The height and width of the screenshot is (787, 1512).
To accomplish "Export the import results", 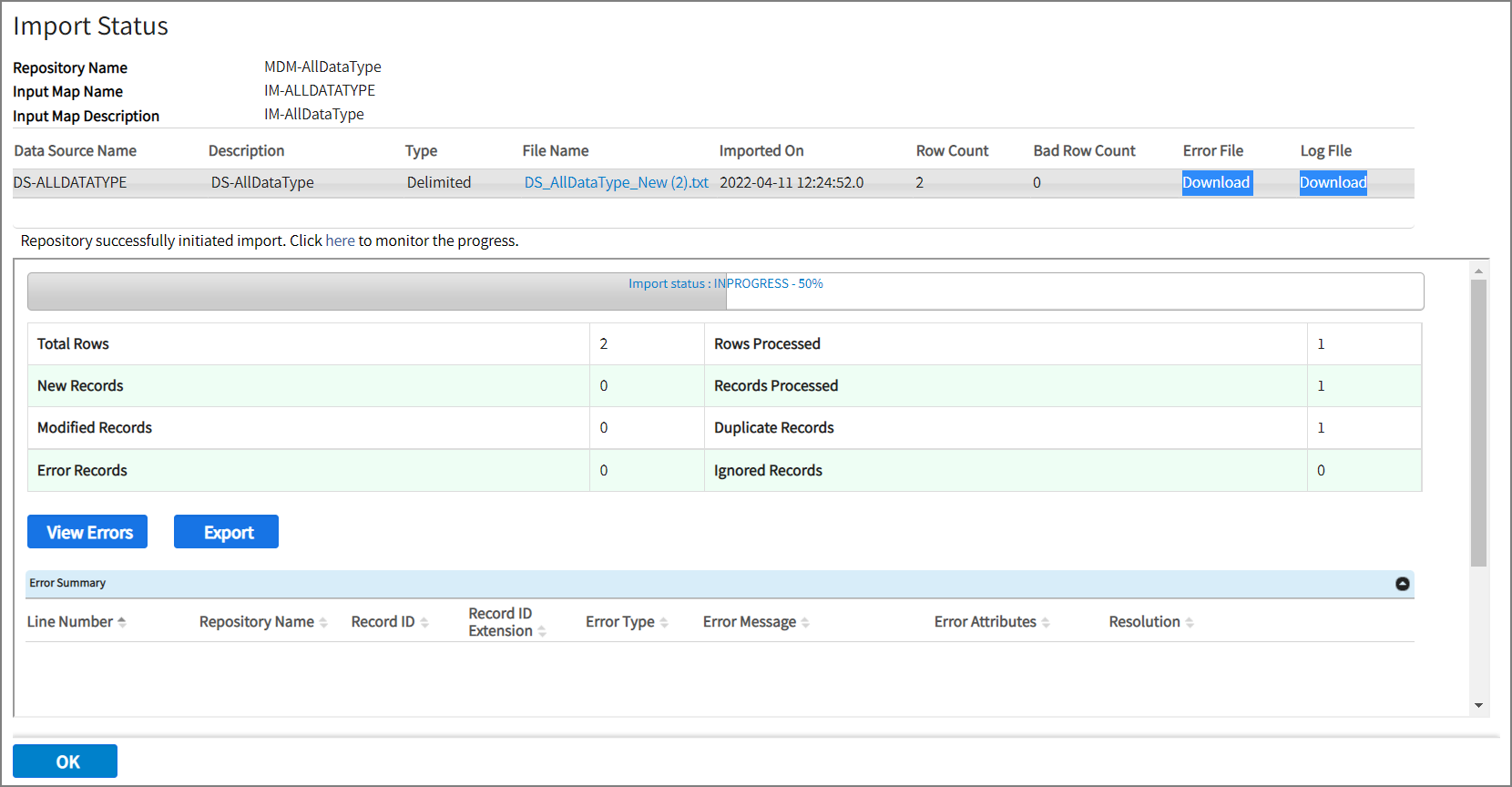I will pos(226,533).
